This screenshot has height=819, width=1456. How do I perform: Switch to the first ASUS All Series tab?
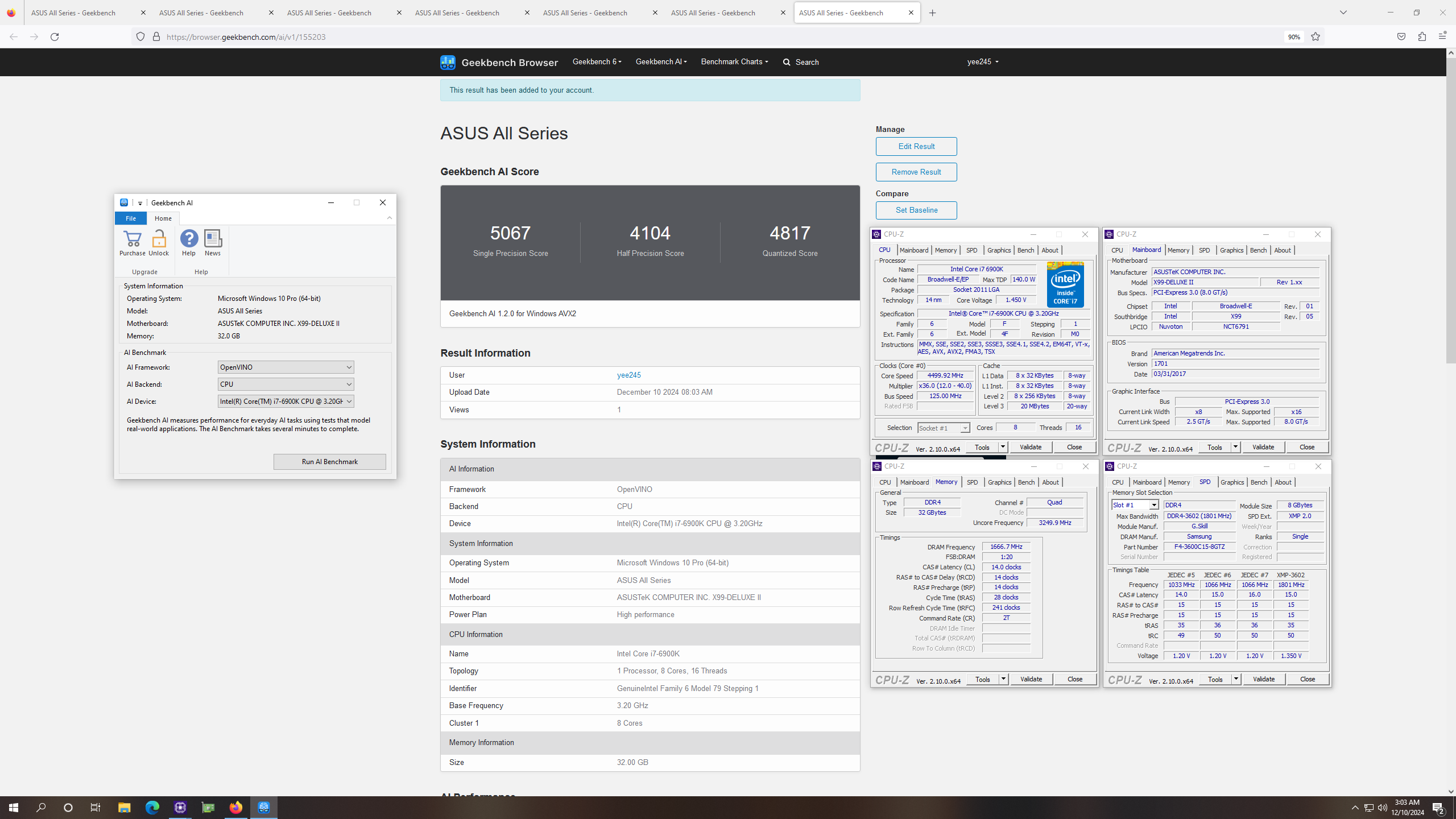[x=88, y=13]
